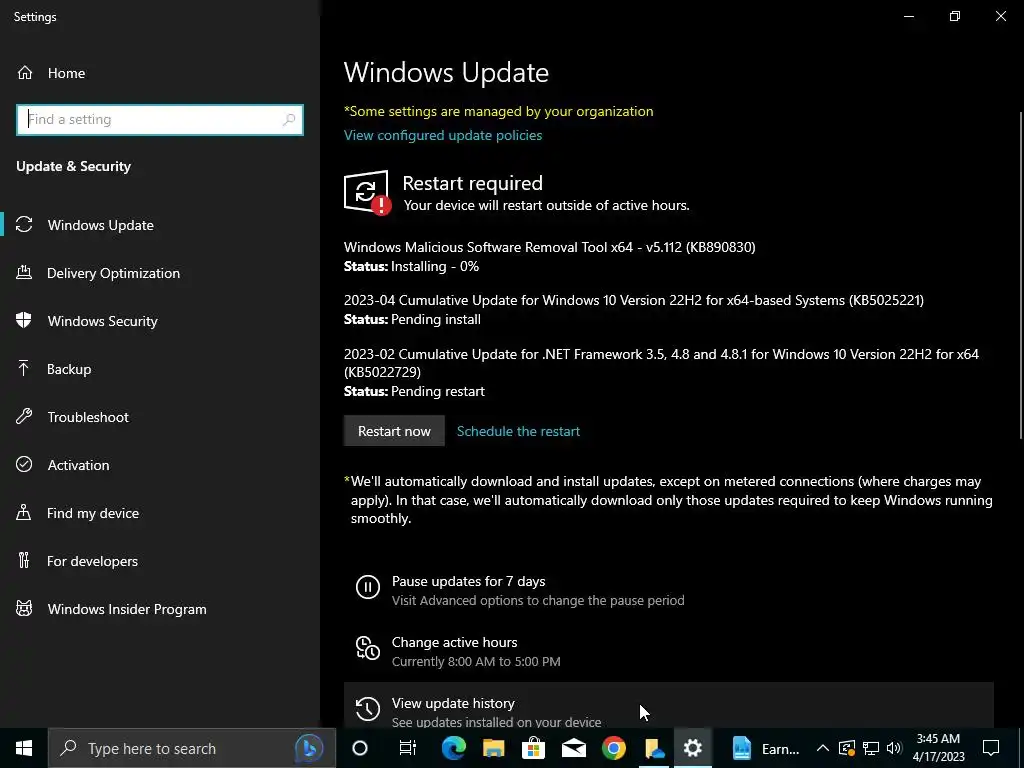This screenshot has height=768, width=1024.
Task: Click the Windows Security shield icon
Action: click(24, 320)
